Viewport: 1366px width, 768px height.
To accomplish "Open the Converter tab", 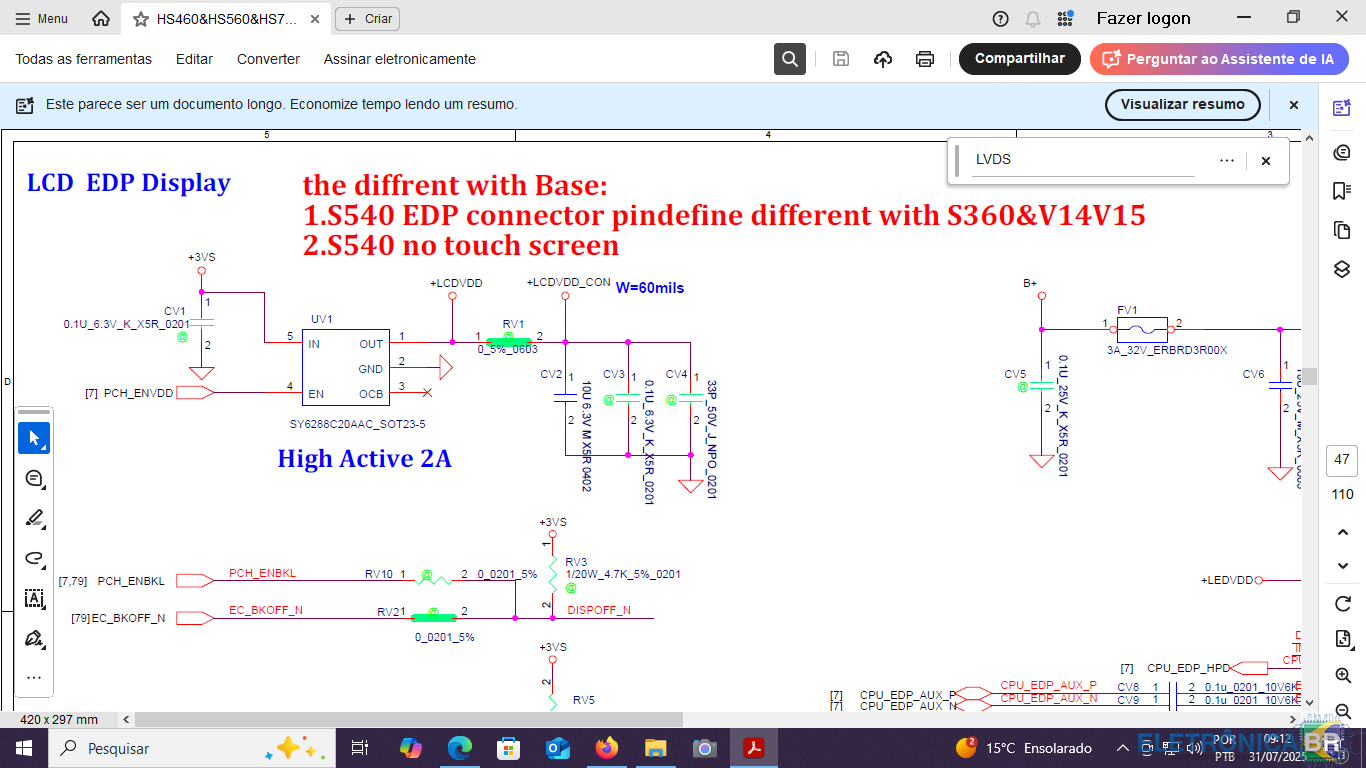I will (x=268, y=59).
